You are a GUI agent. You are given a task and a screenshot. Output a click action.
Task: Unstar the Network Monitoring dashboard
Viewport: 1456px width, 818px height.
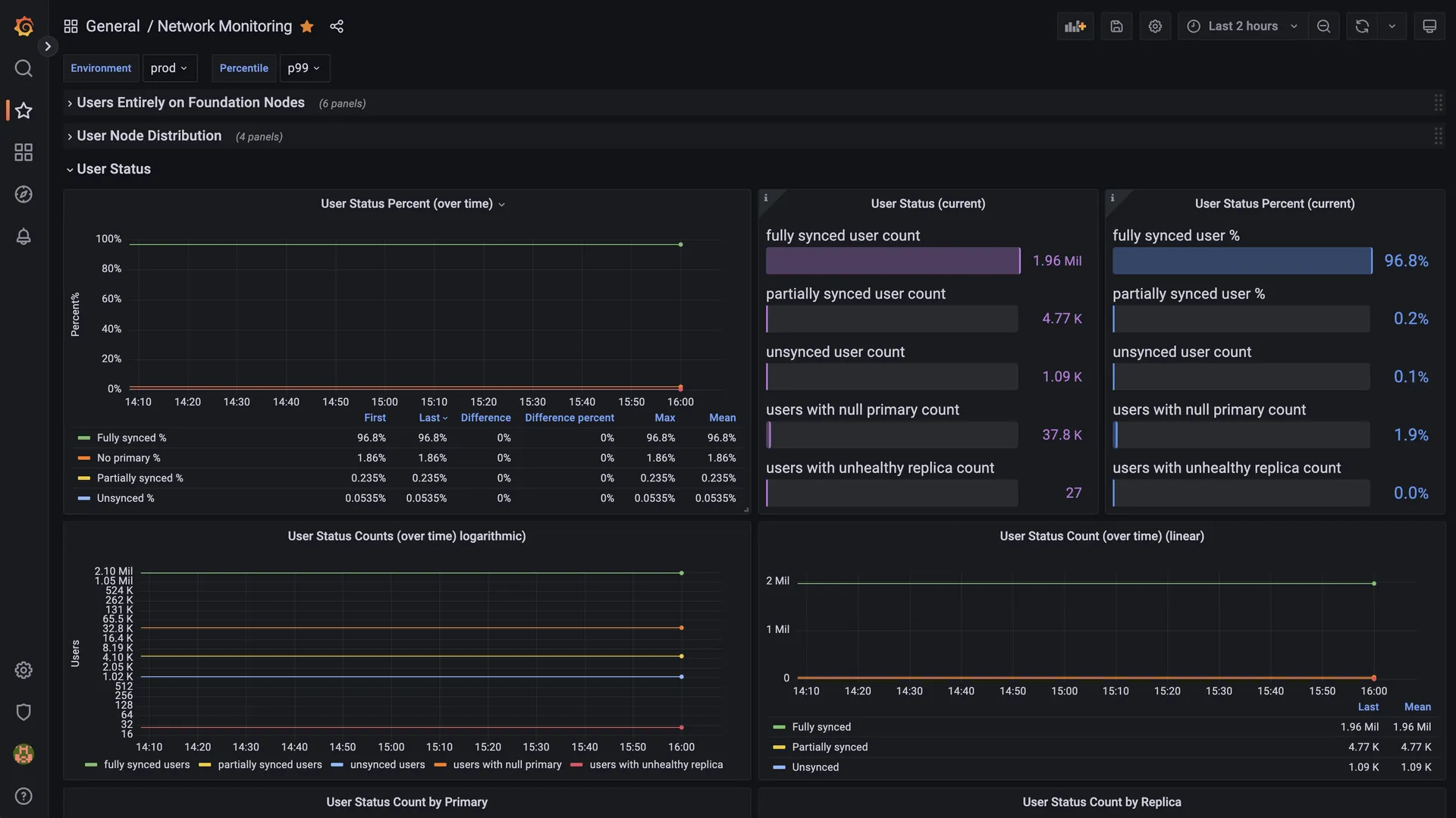(306, 26)
